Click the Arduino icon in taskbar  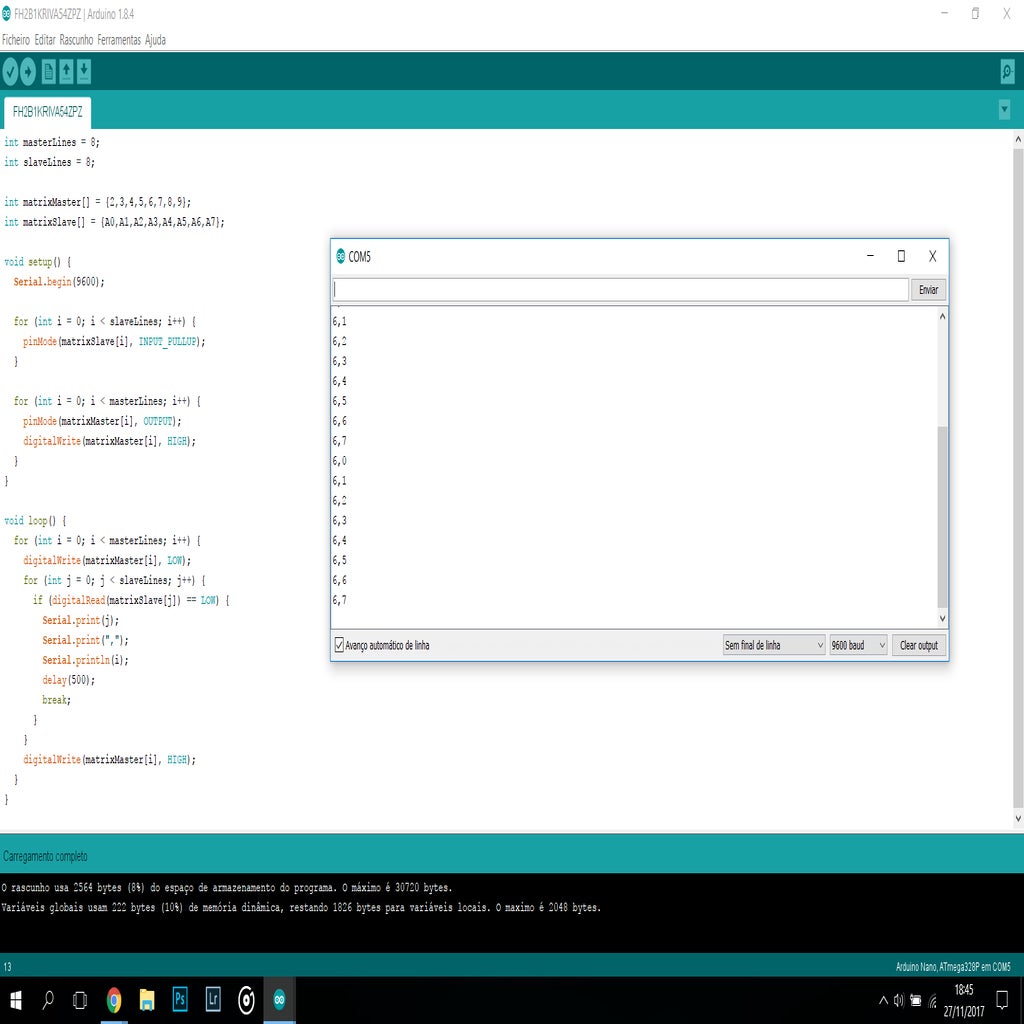point(280,1000)
